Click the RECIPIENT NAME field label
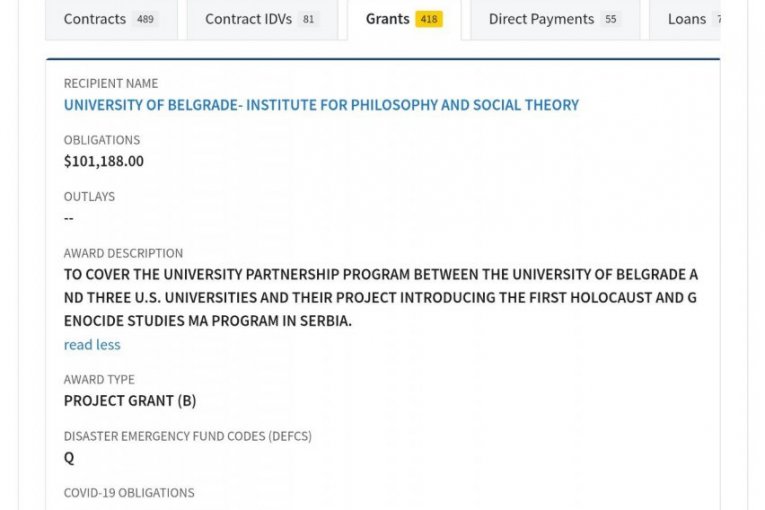 pyautogui.click(x=111, y=83)
